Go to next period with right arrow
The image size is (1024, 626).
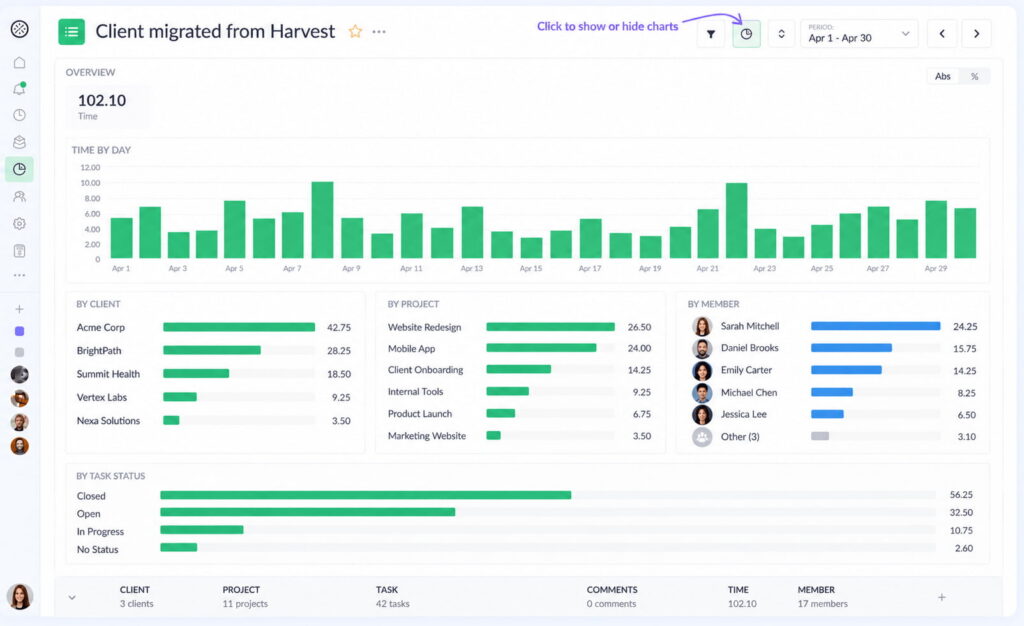tap(976, 34)
